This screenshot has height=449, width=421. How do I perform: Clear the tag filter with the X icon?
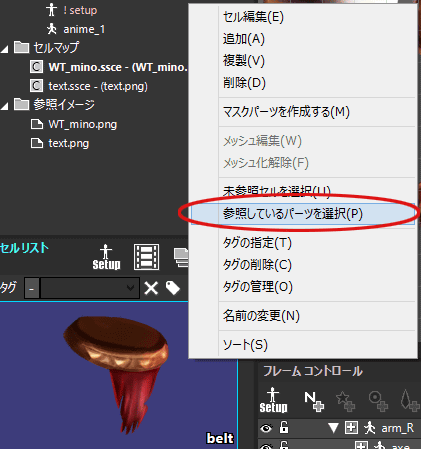pos(151,288)
